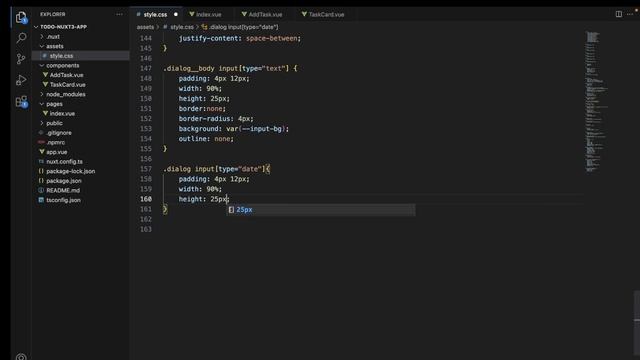Open app.vue from the file tree
Image resolution: width=640 pixels, height=360 pixels.
(57, 152)
